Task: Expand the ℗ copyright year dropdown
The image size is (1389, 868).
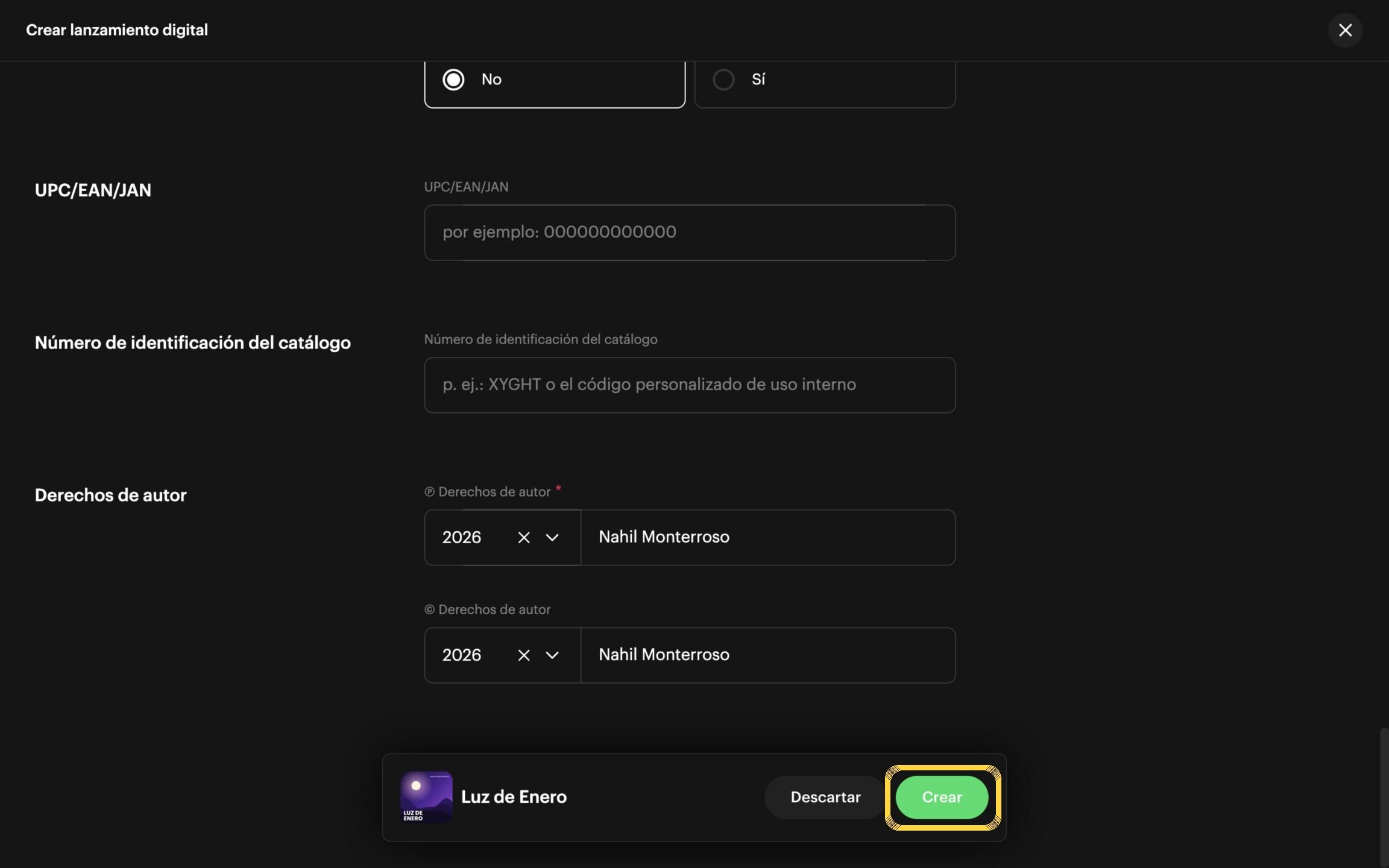Action: pos(552,538)
